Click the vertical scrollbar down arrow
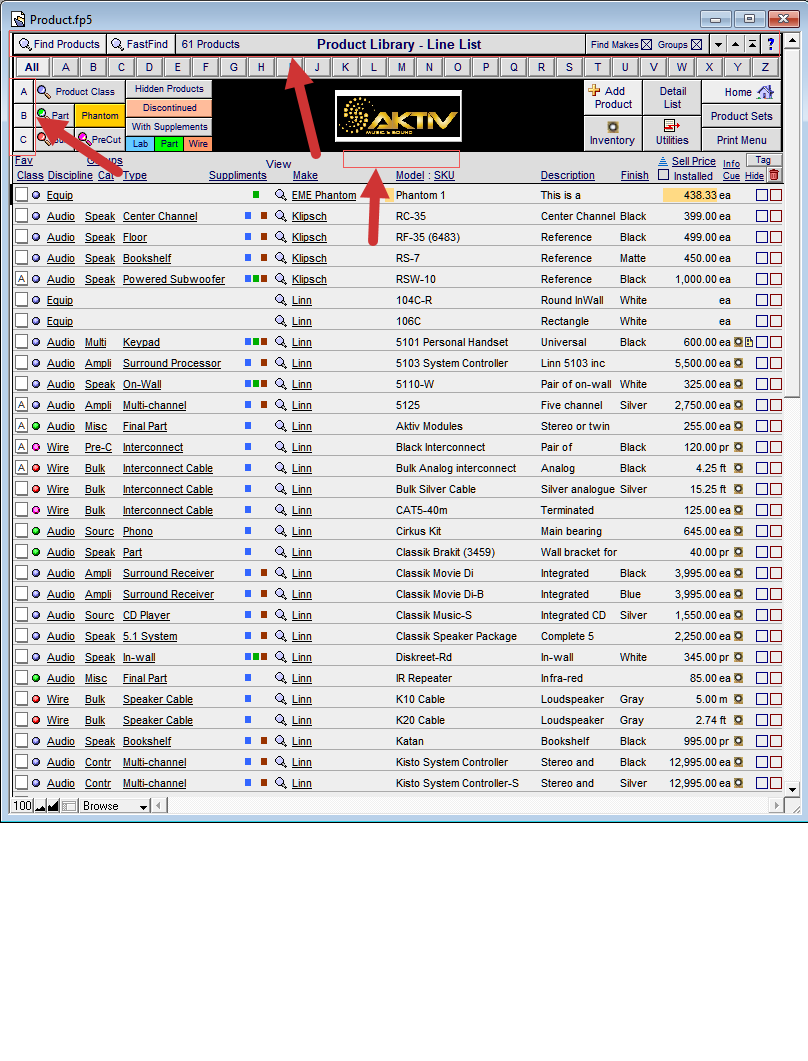Screen dimensions: 808x1061 [x=792, y=789]
